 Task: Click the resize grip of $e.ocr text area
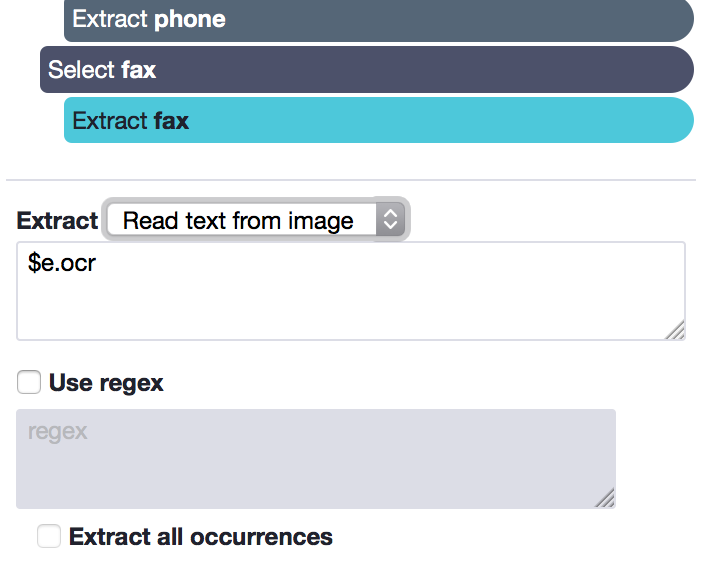click(675, 330)
